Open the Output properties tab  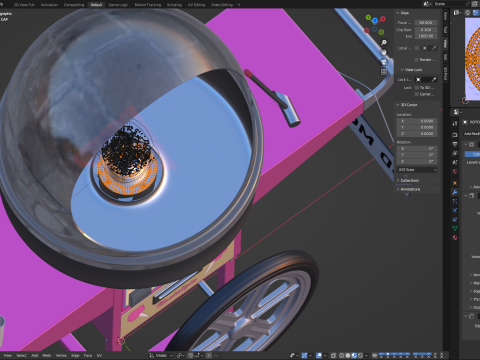pos(455,144)
